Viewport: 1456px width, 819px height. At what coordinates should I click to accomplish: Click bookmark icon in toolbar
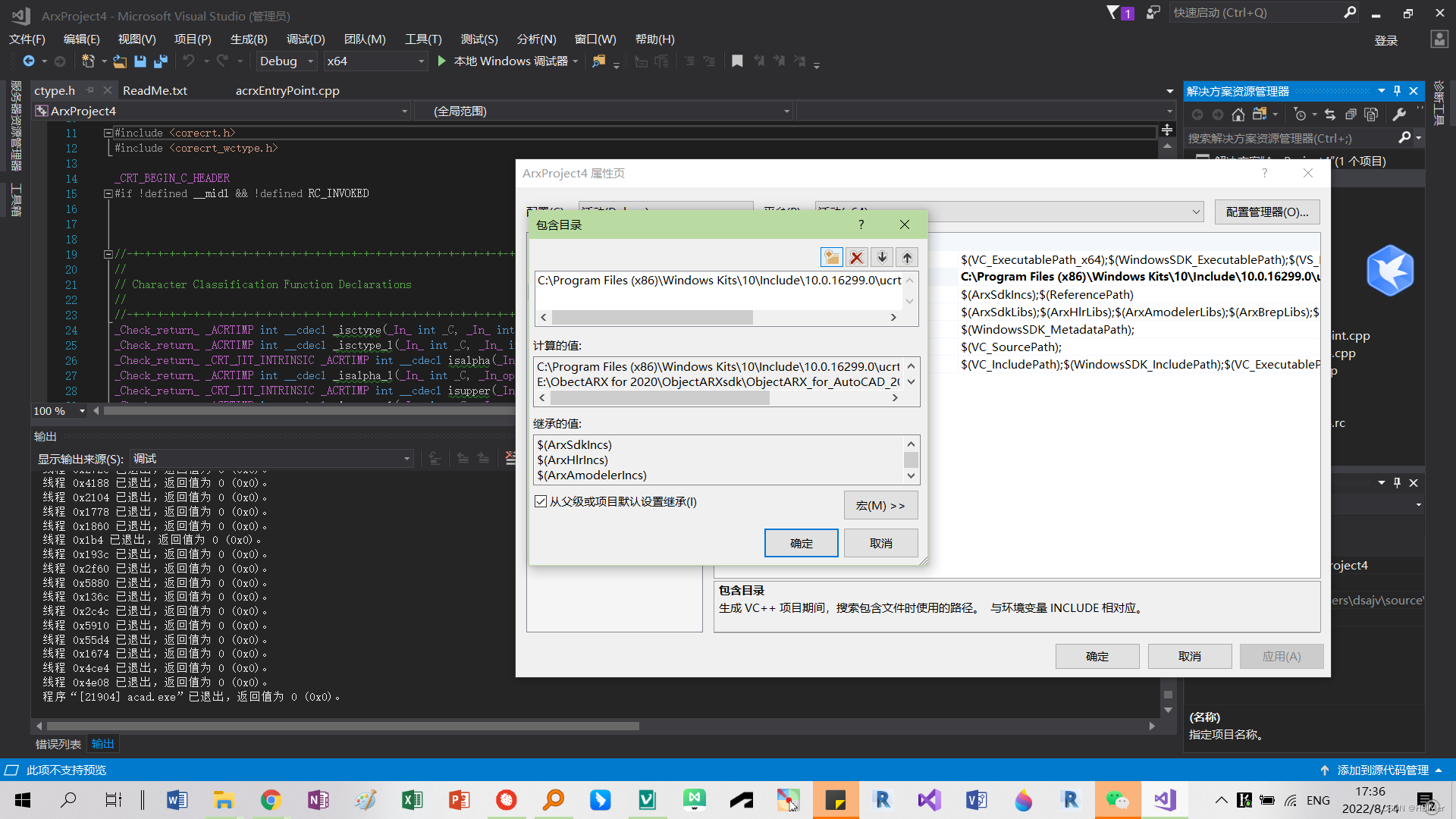tap(737, 61)
